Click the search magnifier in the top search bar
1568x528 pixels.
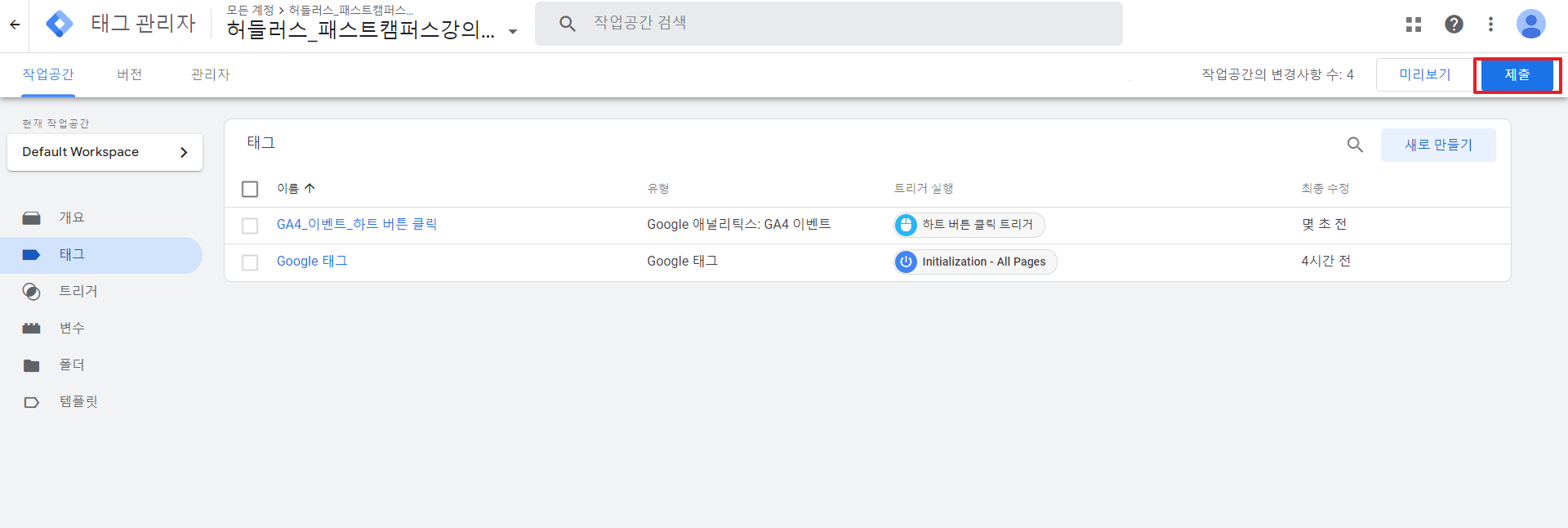pyautogui.click(x=568, y=24)
